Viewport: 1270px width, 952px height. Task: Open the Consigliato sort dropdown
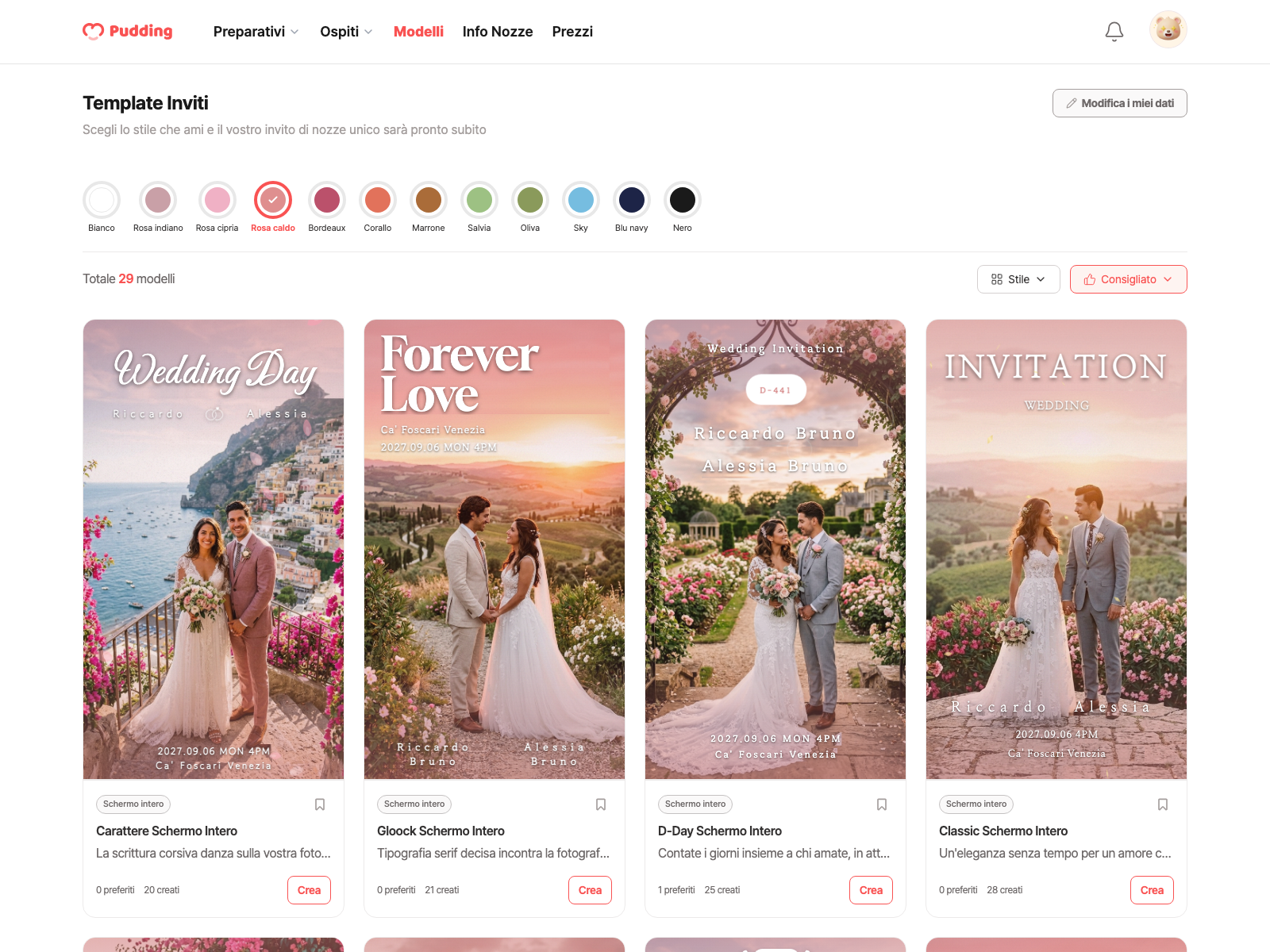pos(1129,279)
